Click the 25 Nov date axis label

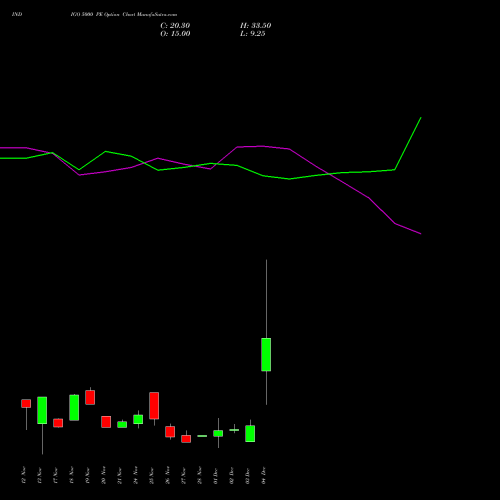point(152,475)
